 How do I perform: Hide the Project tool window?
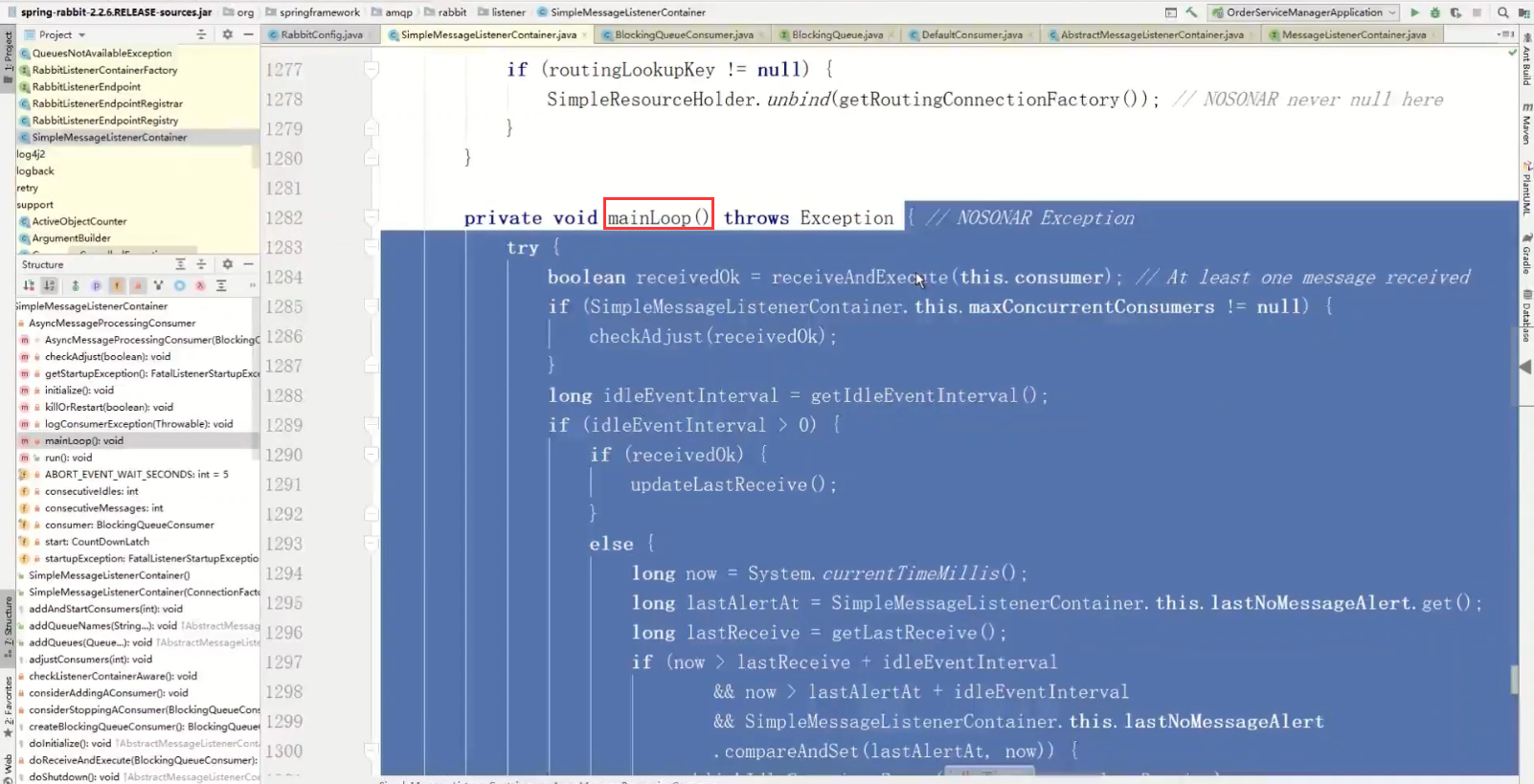point(248,34)
